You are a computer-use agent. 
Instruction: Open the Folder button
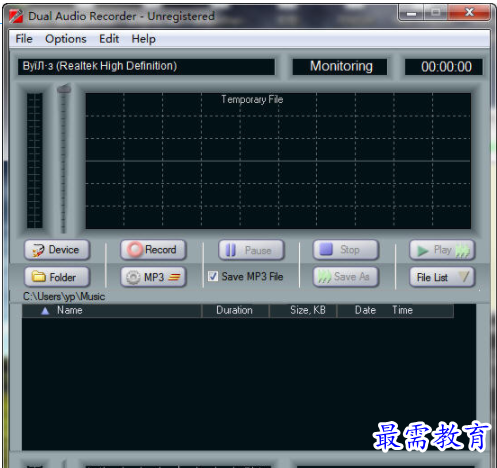pos(57,277)
